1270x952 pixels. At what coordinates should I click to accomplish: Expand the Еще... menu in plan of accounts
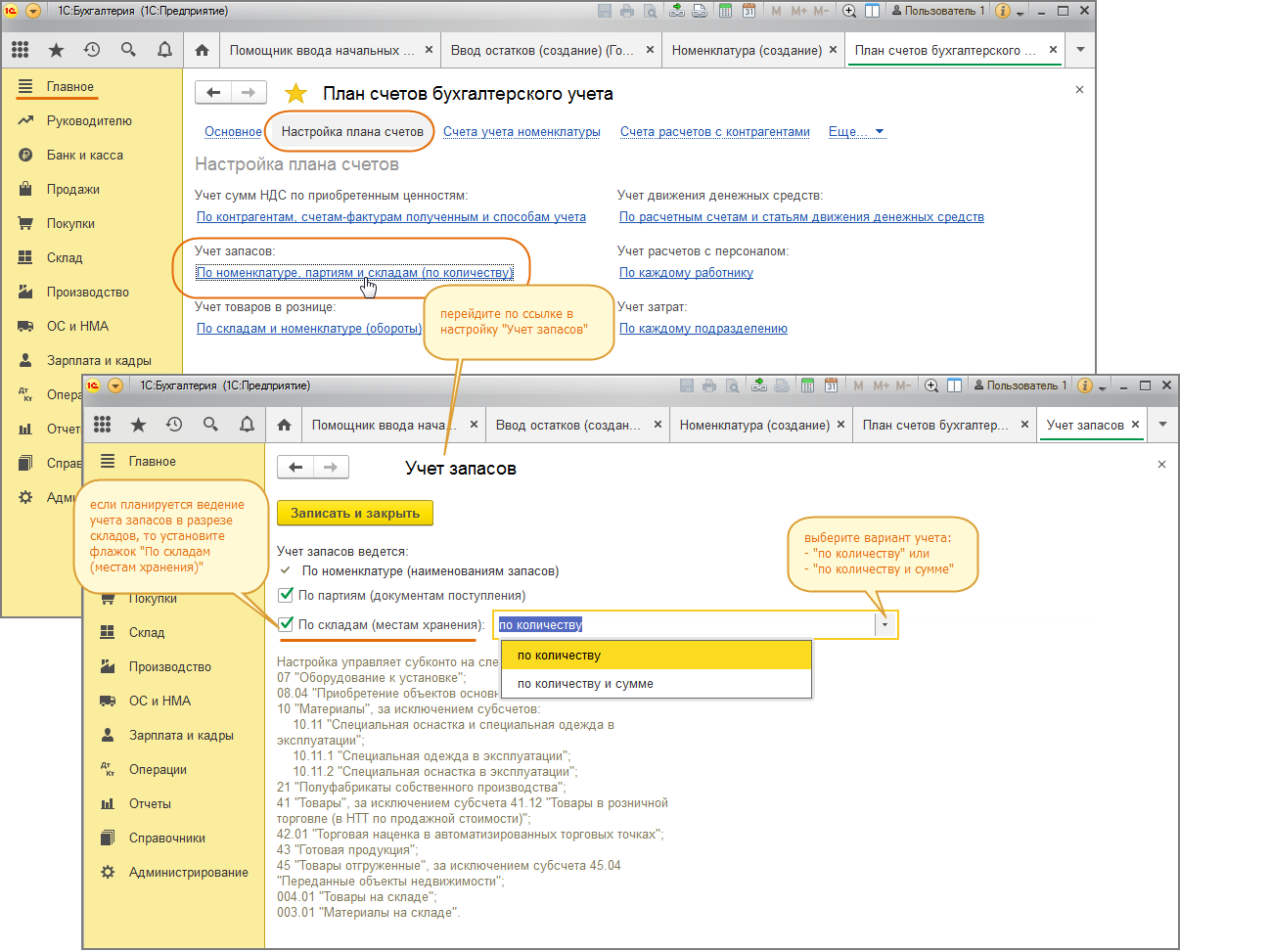(857, 132)
